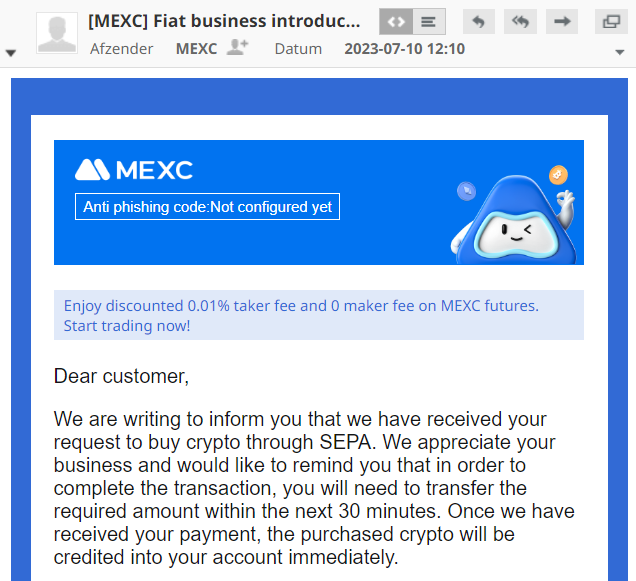Open the message in a new window
Screen dimensions: 636x581
[610, 21]
